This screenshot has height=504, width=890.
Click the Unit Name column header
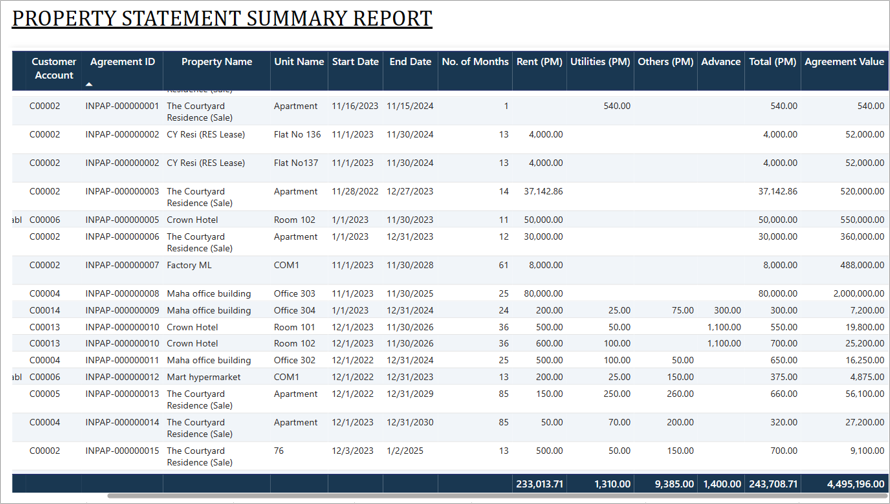(x=299, y=61)
